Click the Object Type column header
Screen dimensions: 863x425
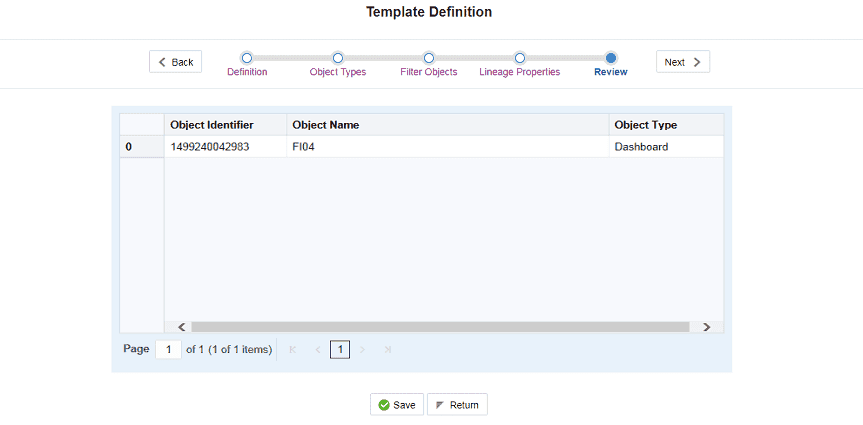tap(667, 125)
